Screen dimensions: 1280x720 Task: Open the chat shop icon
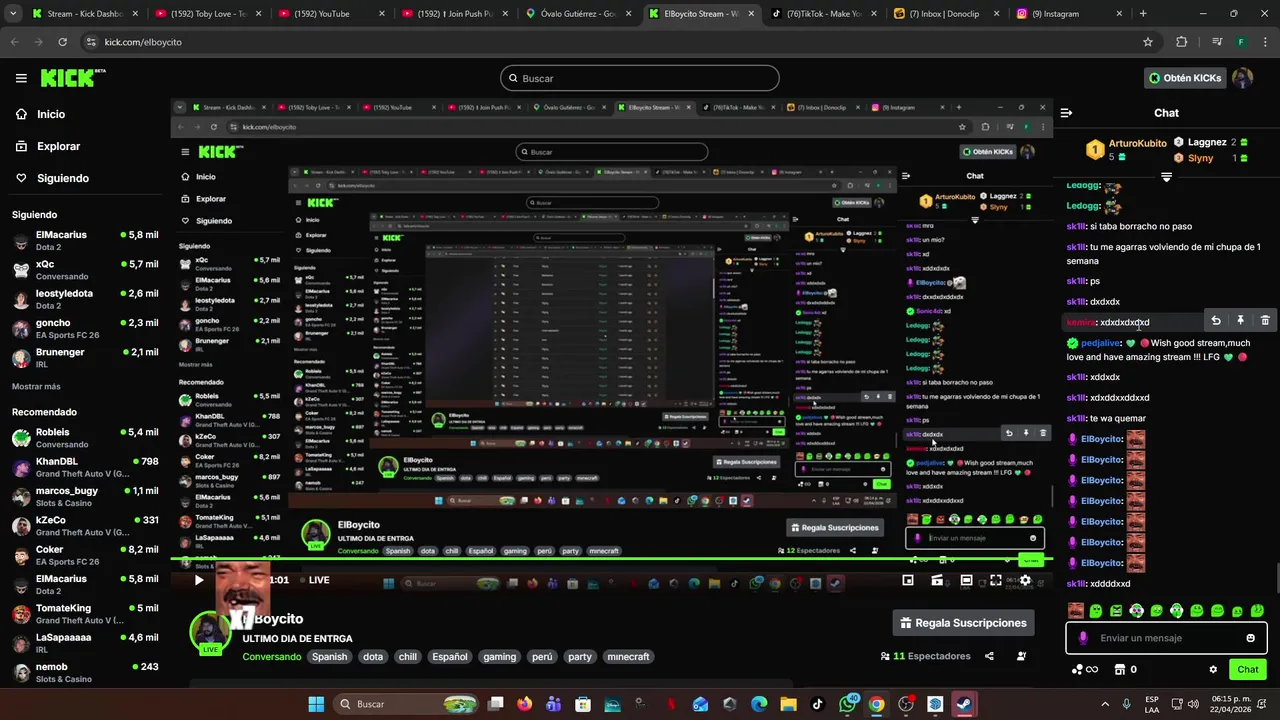[1120, 669]
